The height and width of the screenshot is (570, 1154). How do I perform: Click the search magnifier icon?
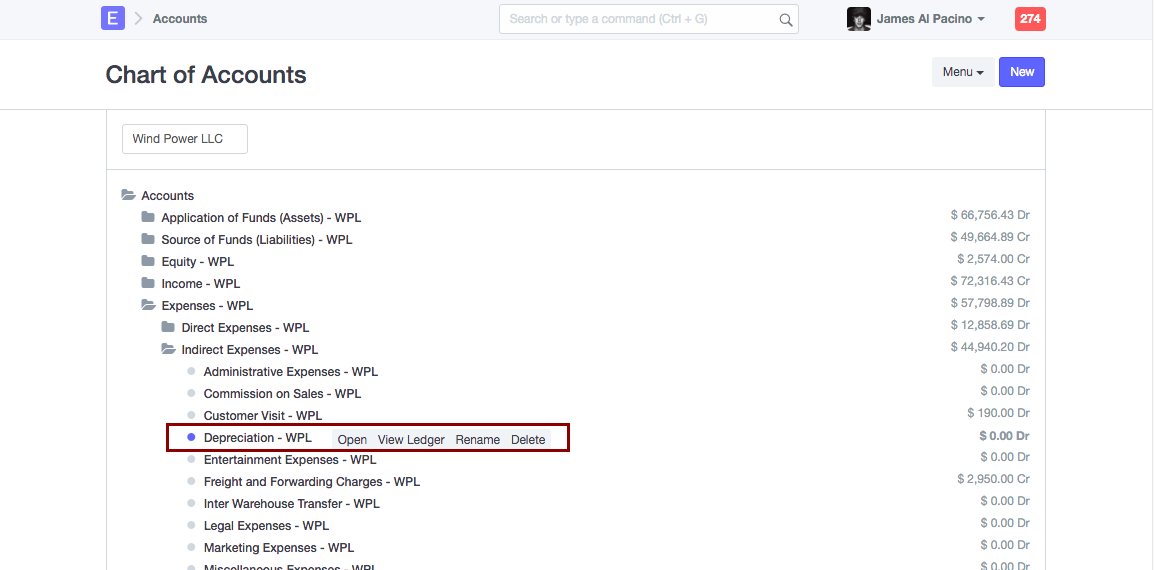(786, 19)
